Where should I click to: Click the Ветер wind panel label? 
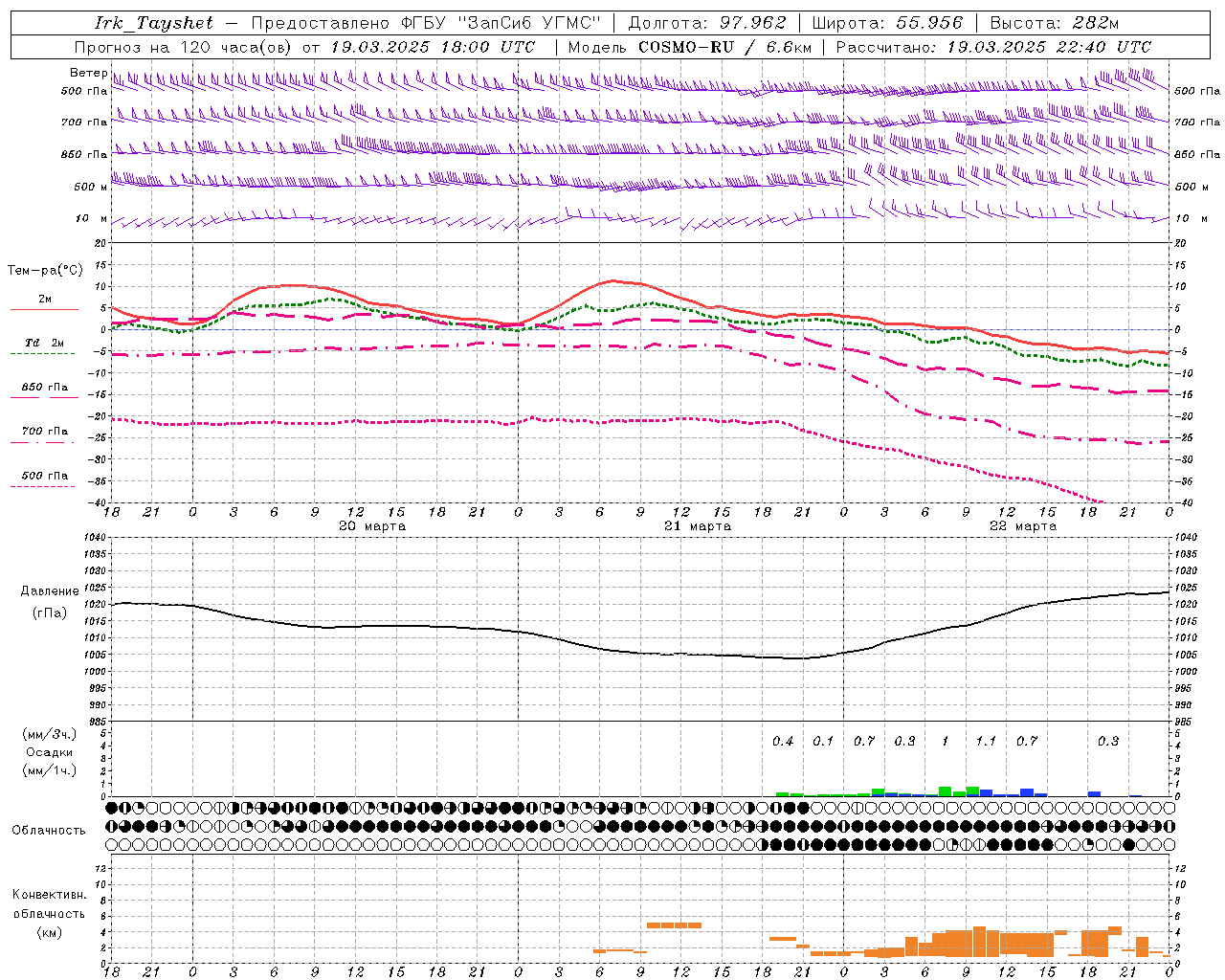coord(88,73)
